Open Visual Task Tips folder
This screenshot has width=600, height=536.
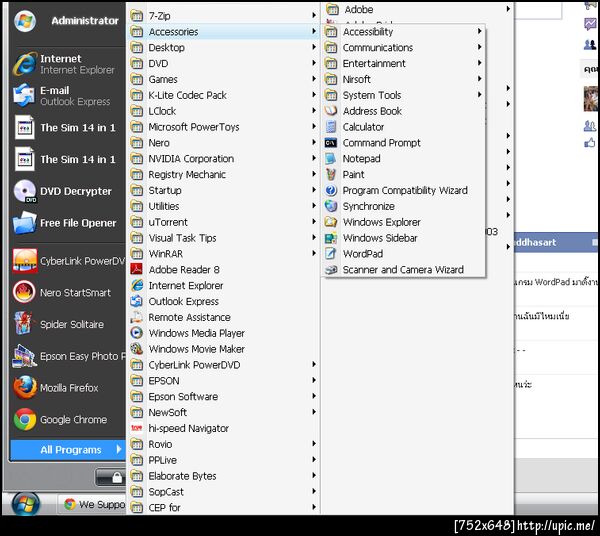point(223,238)
